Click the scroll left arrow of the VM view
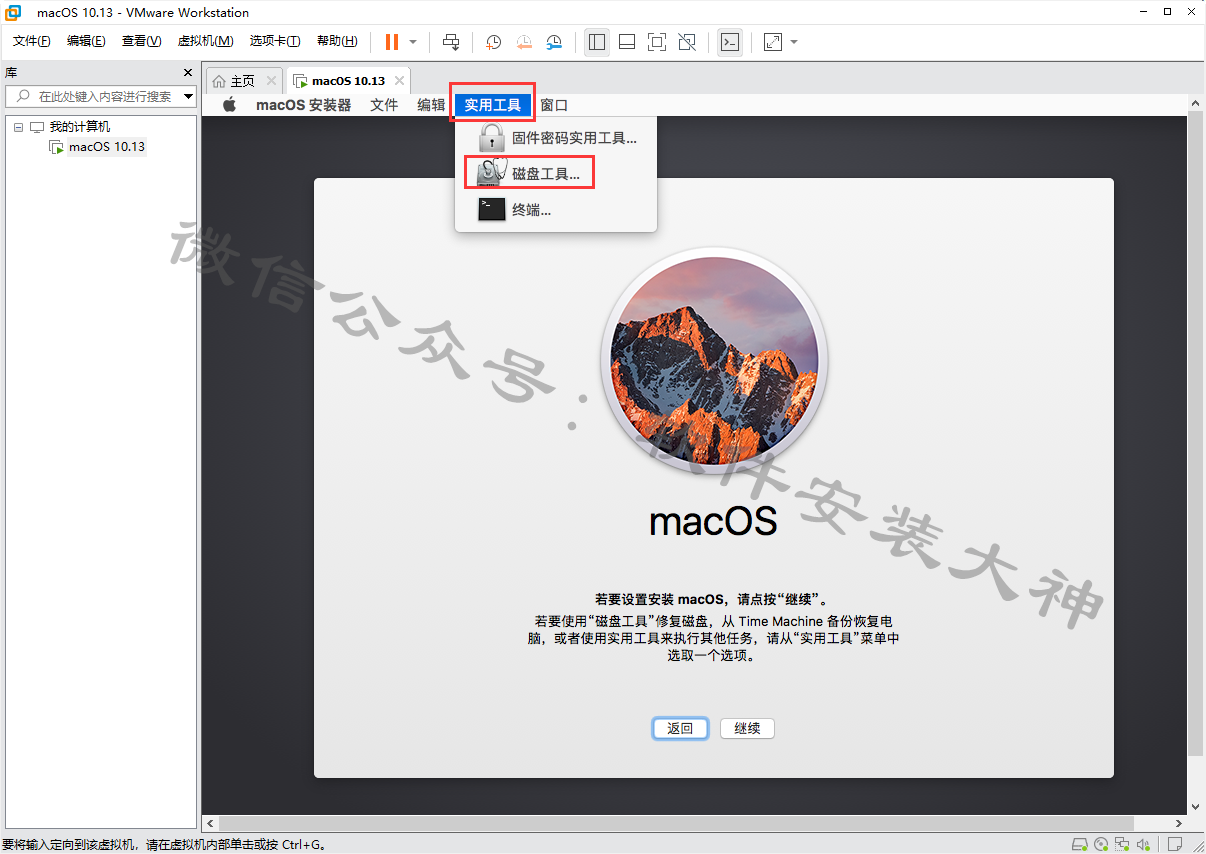The image size is (1206, 854). coord(210,824)
